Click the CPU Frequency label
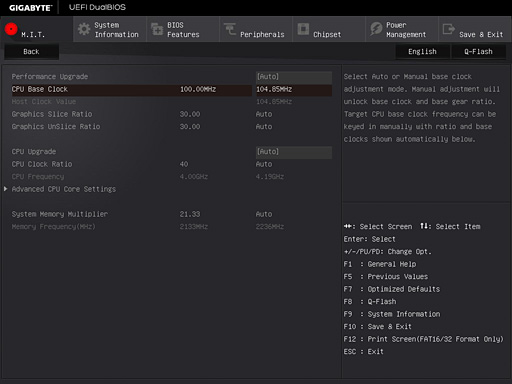 pos(38,177)
